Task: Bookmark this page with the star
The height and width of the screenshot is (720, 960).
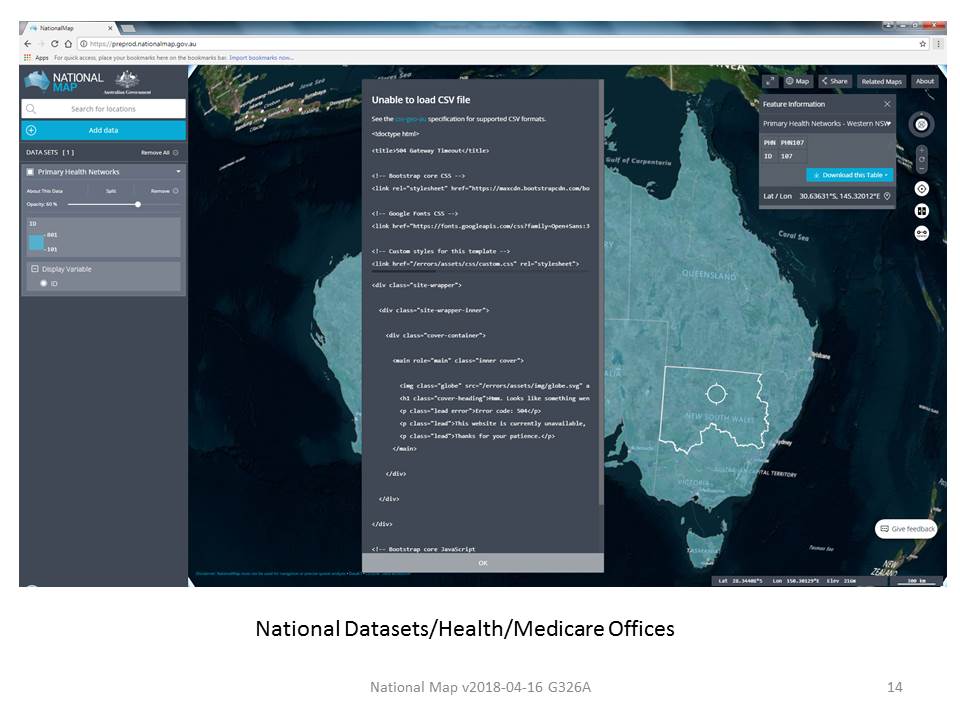Action: [x=923, y=44]
